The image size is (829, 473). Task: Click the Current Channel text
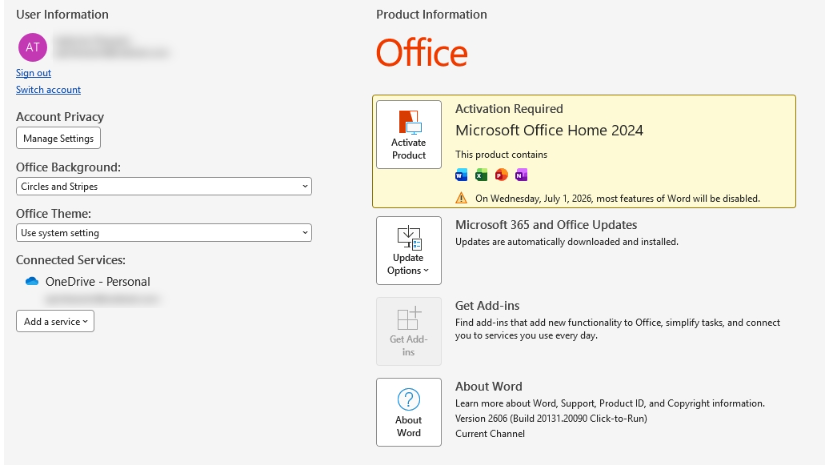(x=490, y=434)
